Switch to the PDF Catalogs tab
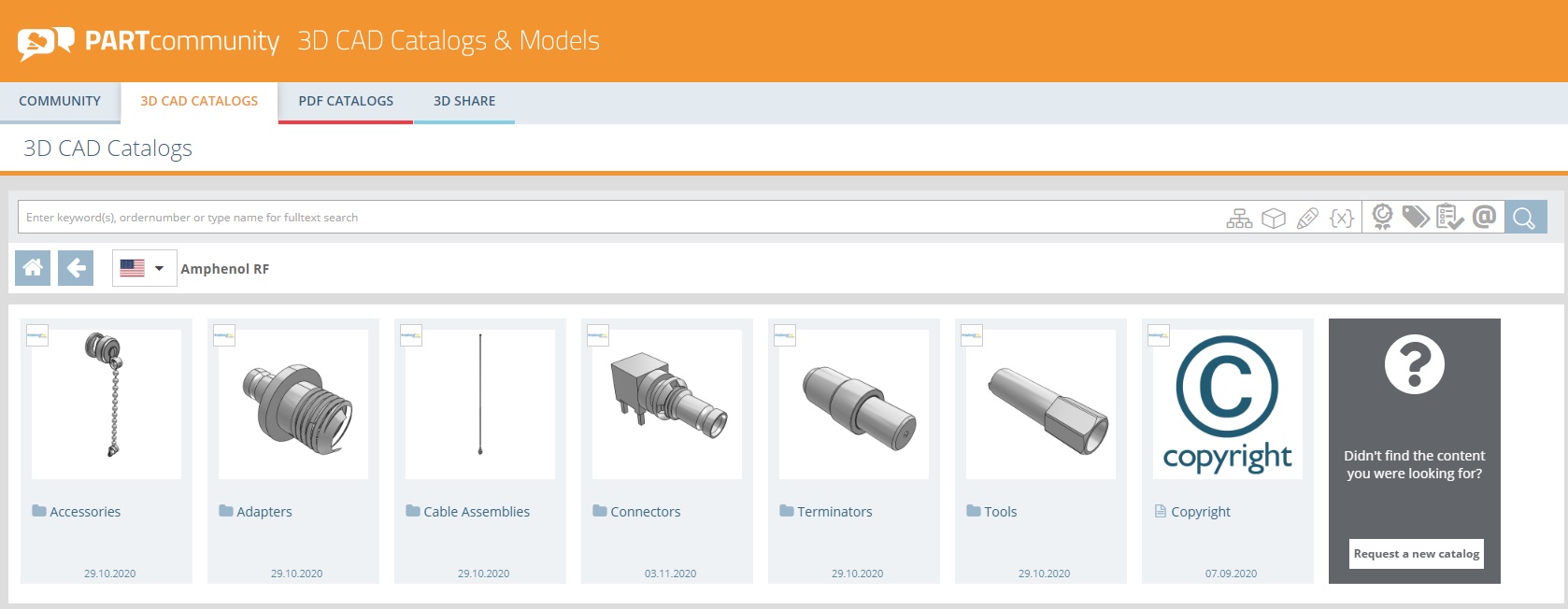1568x609 pixels. pos(346,101)
